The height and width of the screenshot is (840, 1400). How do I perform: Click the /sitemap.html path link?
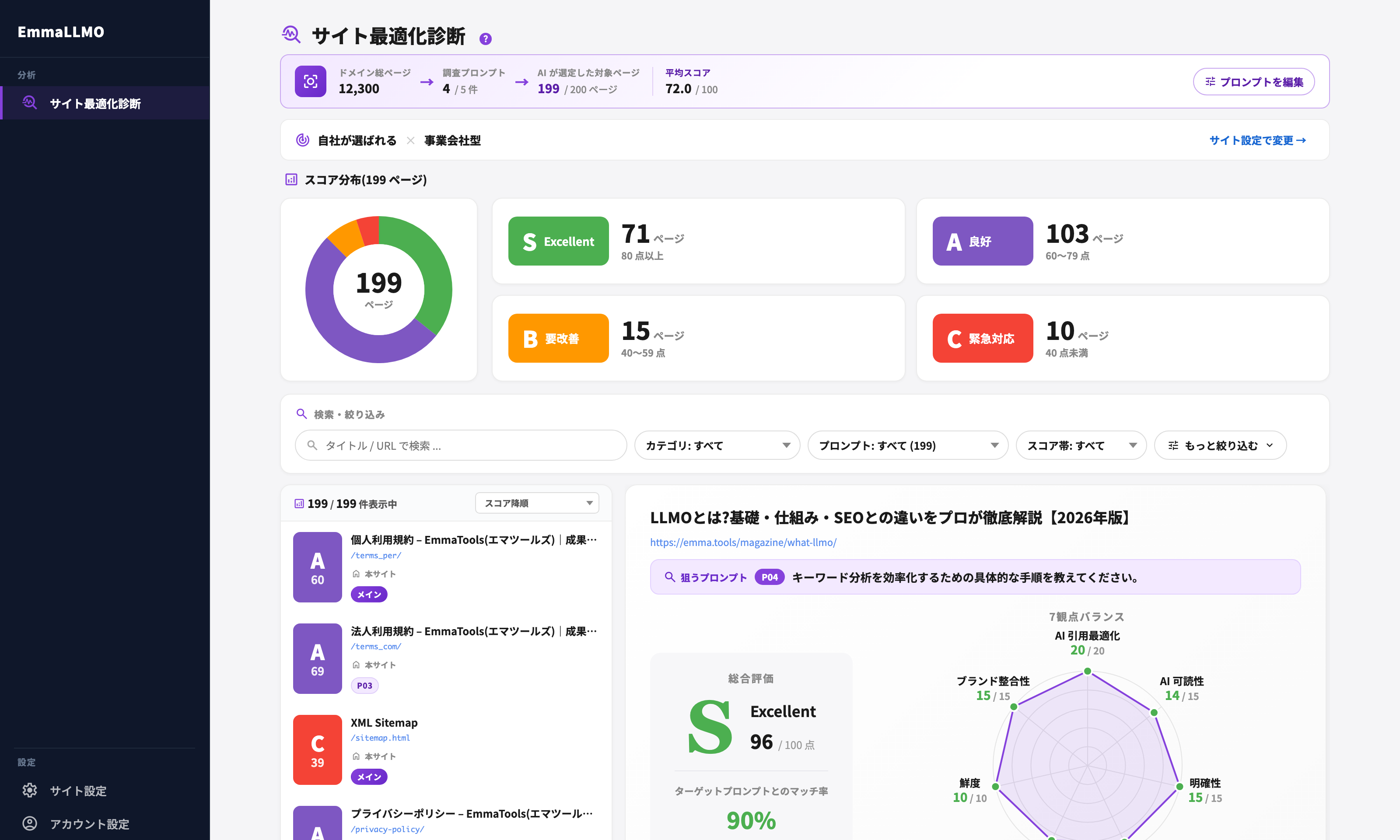click(x=380, y=738)
